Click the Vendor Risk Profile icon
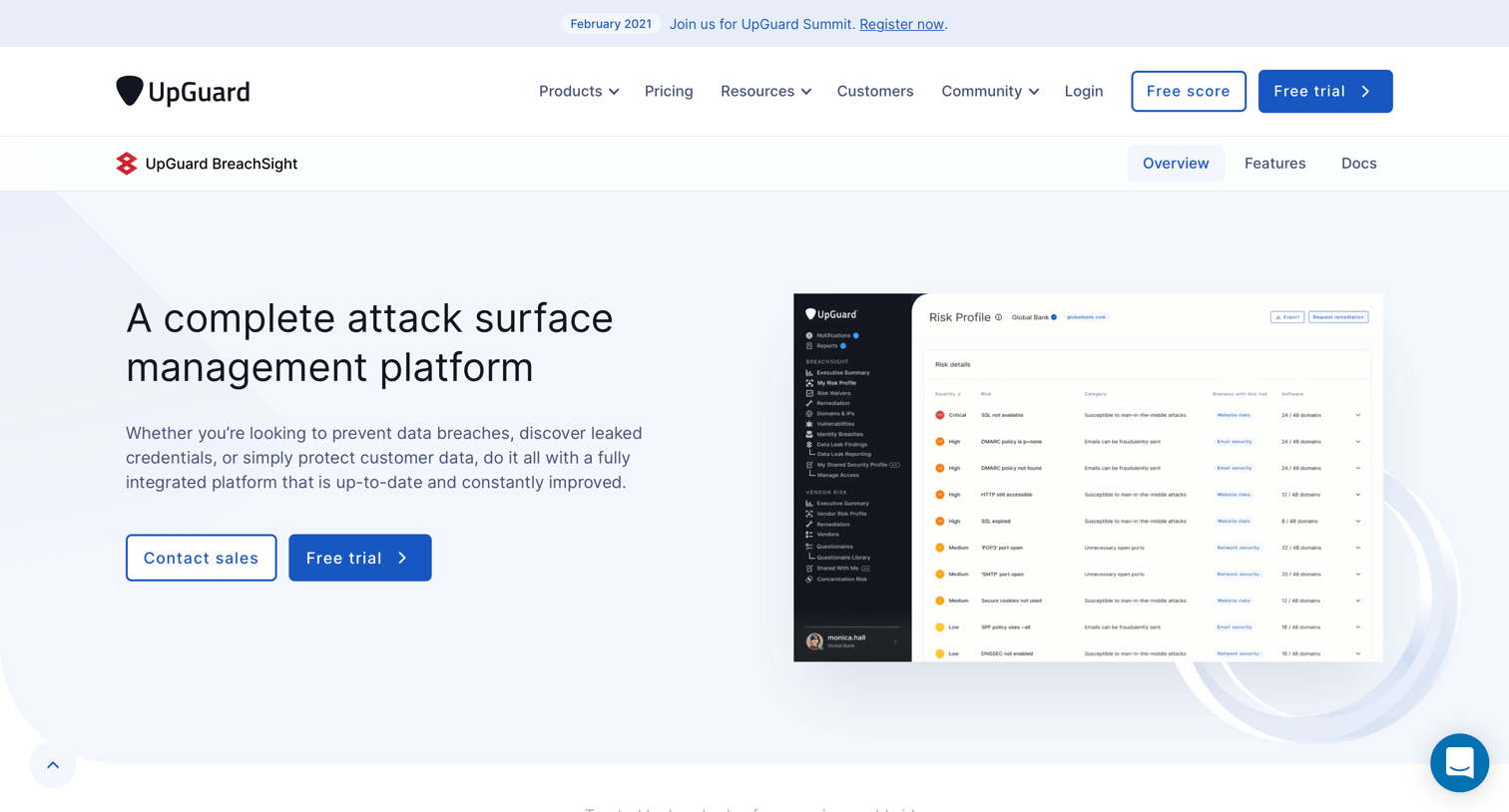Viewport: 1509px width, 812px height. [809, 514]
